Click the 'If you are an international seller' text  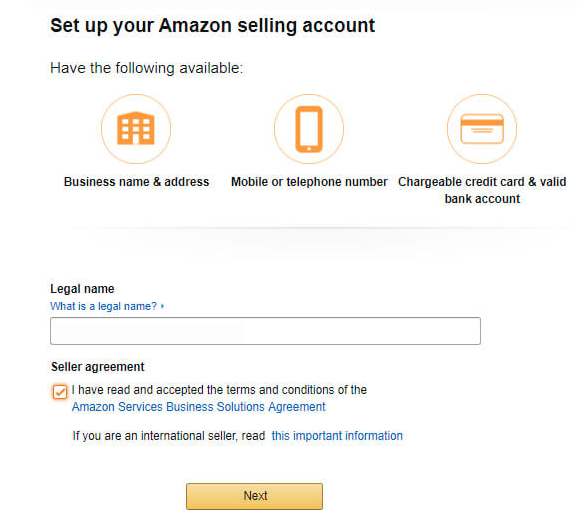pyautogui.click(x=169, y=436)
